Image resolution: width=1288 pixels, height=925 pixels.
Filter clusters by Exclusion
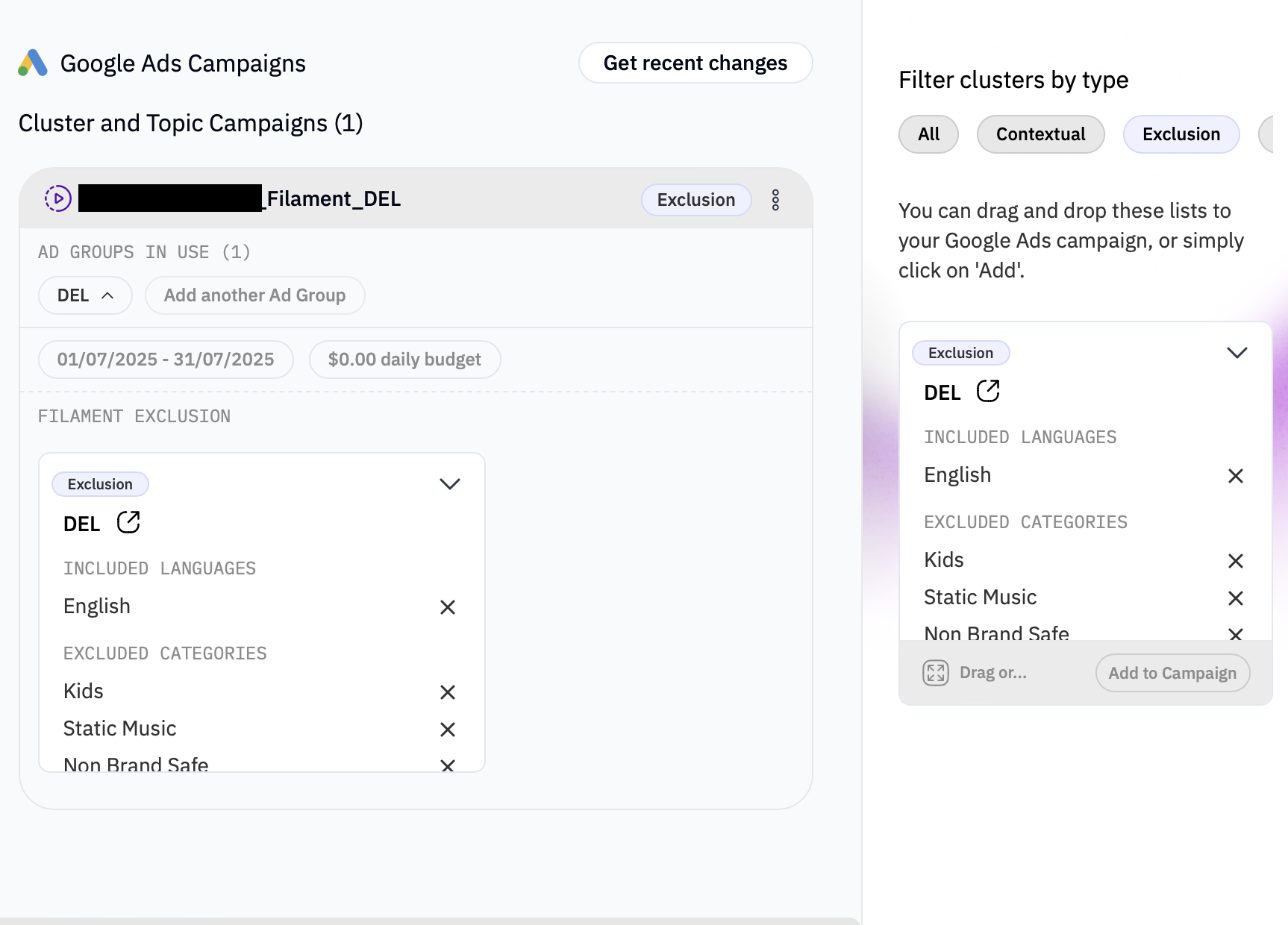pyautogui.click(x=1181, y=134)
